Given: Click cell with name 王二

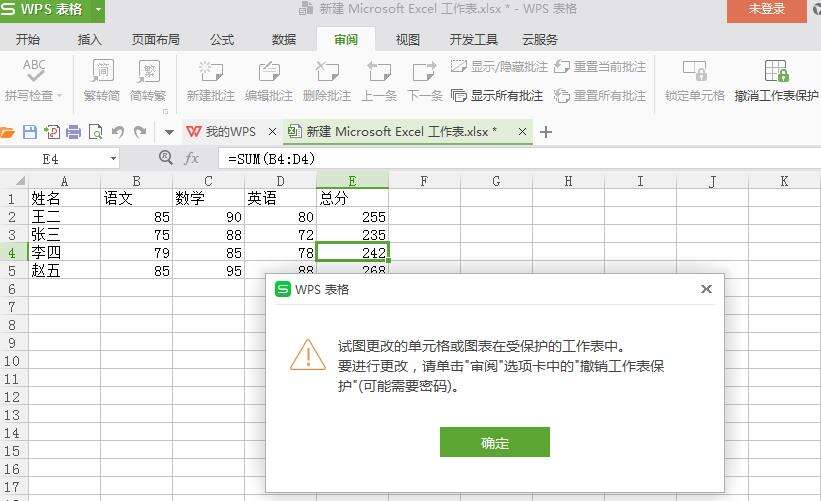Looking at the screenshot, I should click(x=64, y=217).
